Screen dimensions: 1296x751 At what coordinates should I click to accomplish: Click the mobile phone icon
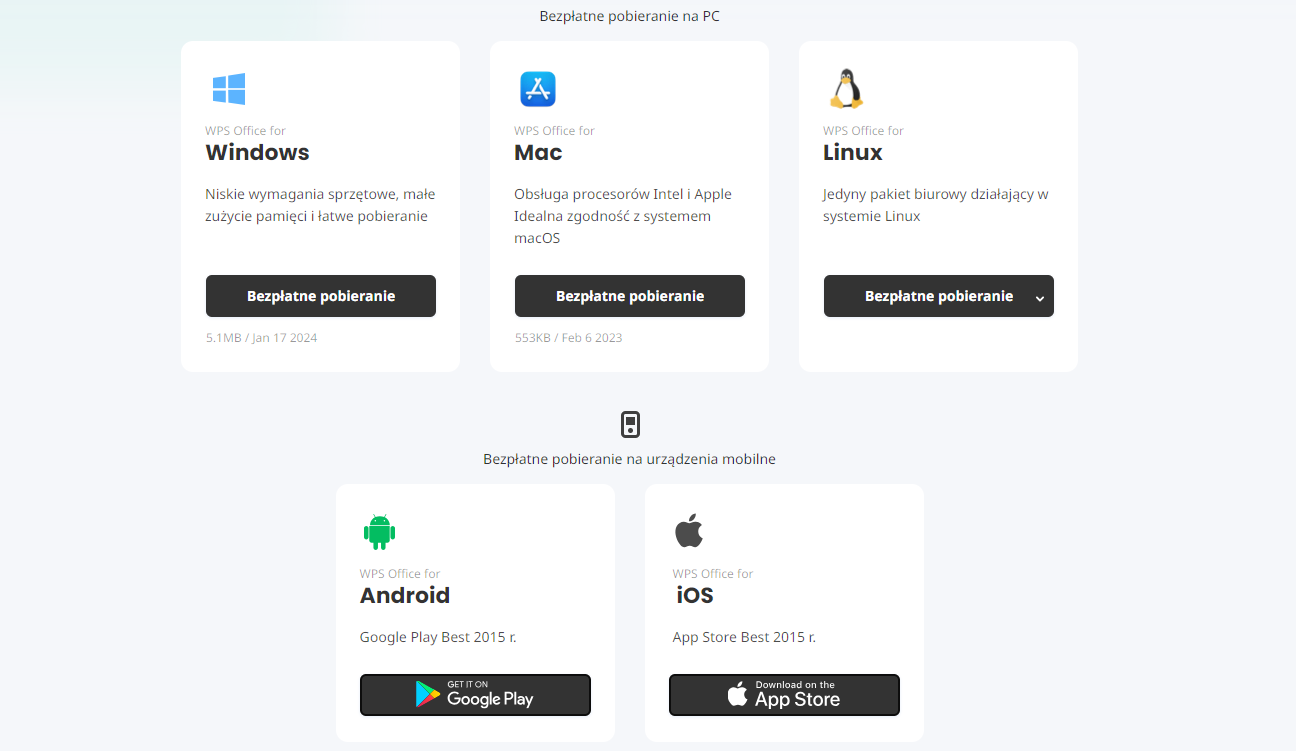coord(630,425)
